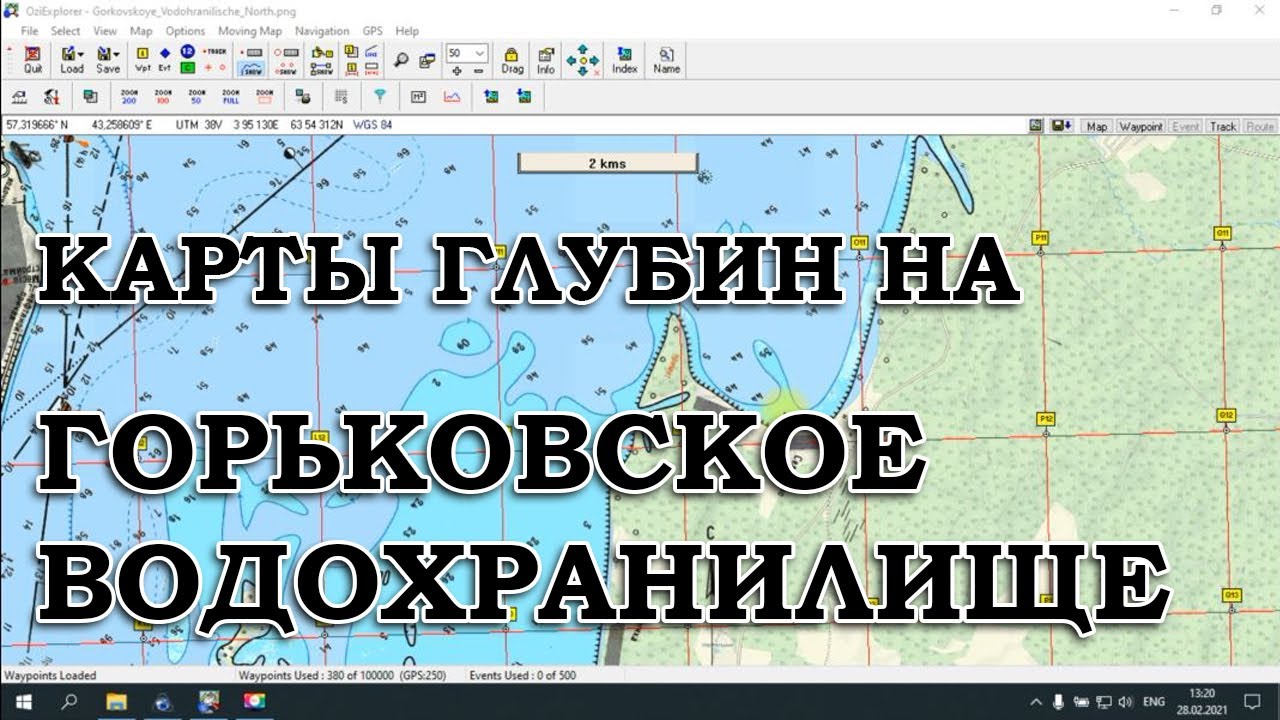This screenshot has height=720, width=1280.
Task: Click the red profile graph icon
Action: point(452,97)
